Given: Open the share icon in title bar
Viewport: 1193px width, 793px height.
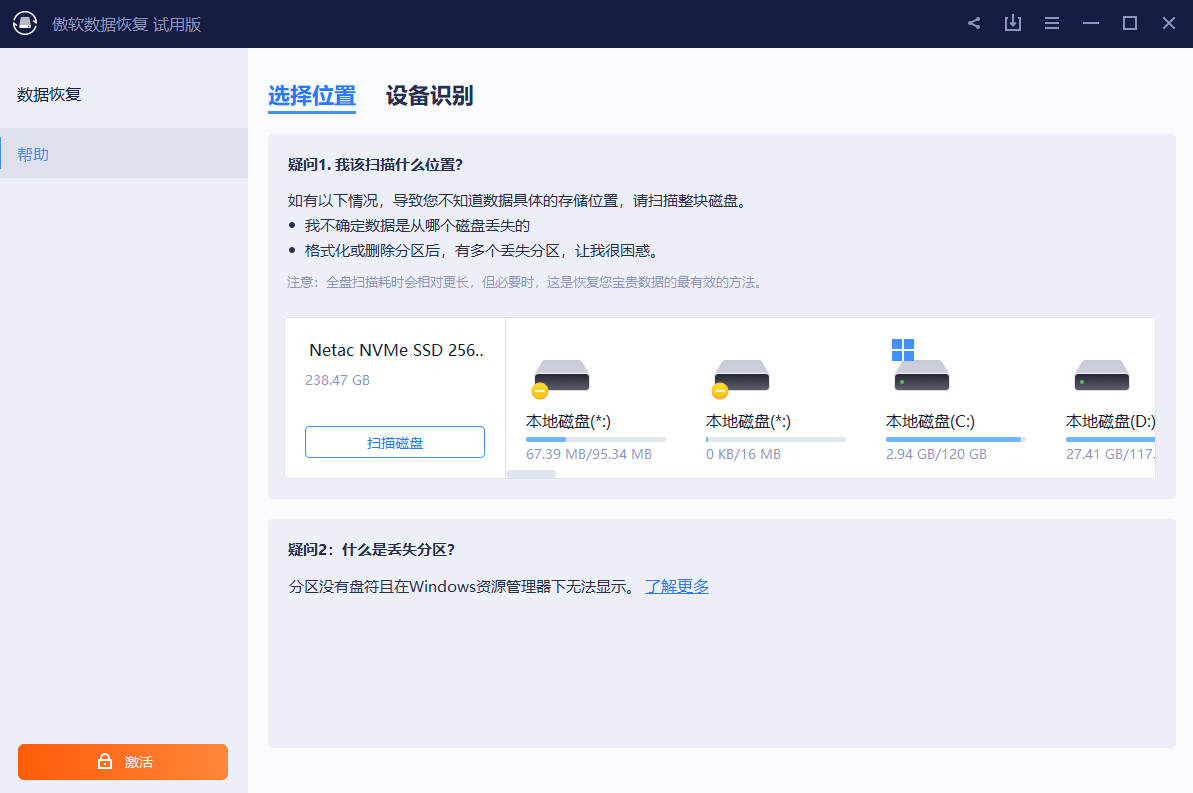Looking at the screenshot, I should (974, 24).
